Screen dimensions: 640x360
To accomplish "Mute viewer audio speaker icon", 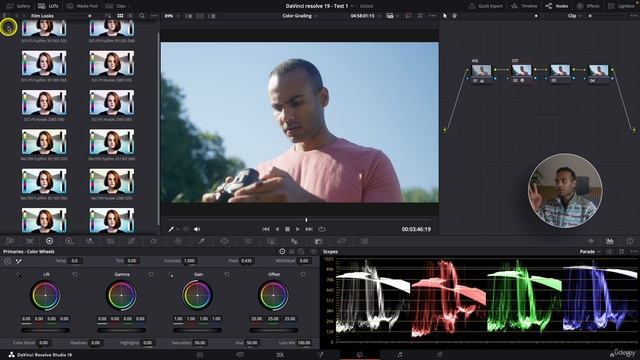I will point(197,229).
